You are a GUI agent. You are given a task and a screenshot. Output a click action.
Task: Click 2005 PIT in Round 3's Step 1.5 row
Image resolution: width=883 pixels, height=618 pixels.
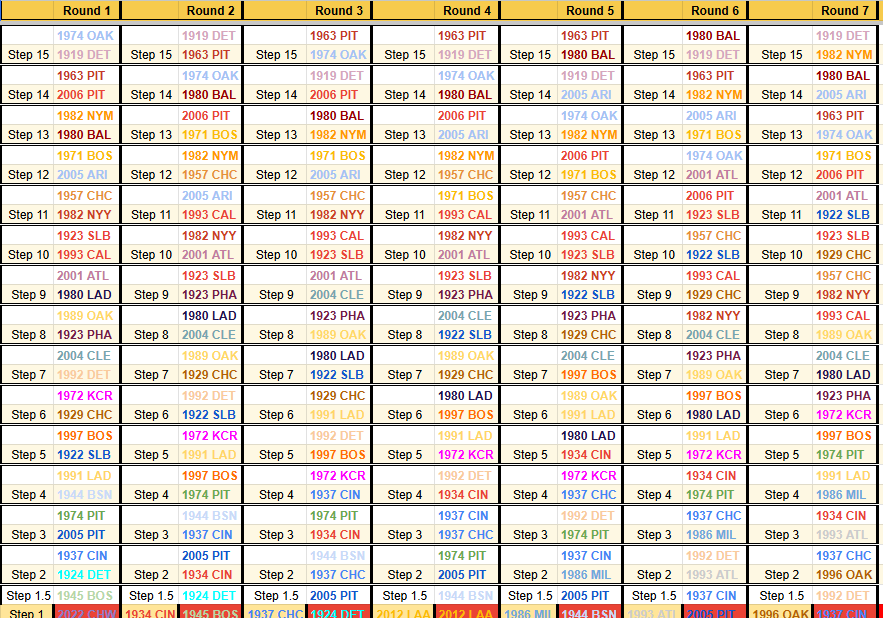click(335, 595)
